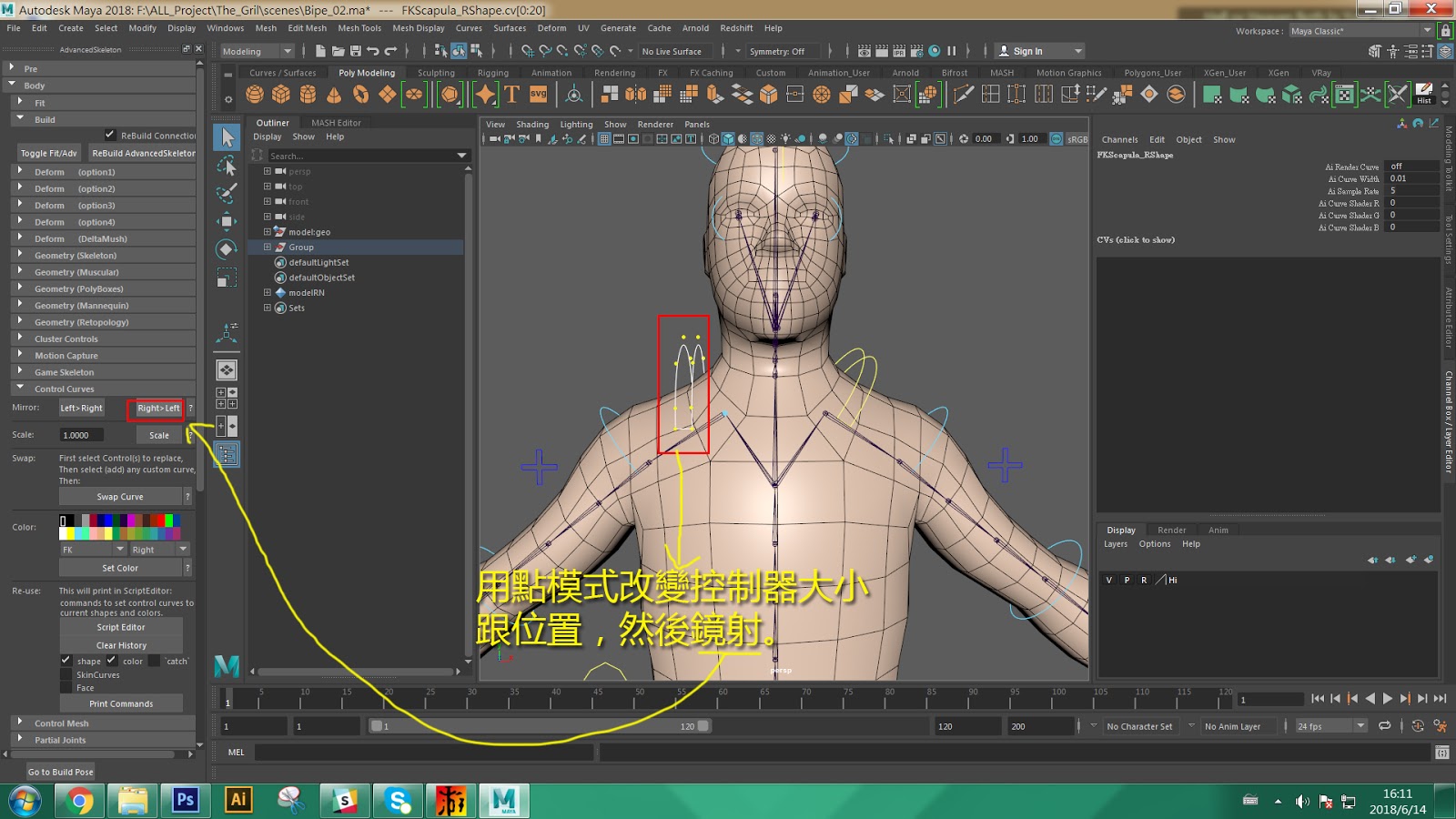Create a polygon sphere from the shelf
This screenshot has width=1456, height=819.
point(255,94)
